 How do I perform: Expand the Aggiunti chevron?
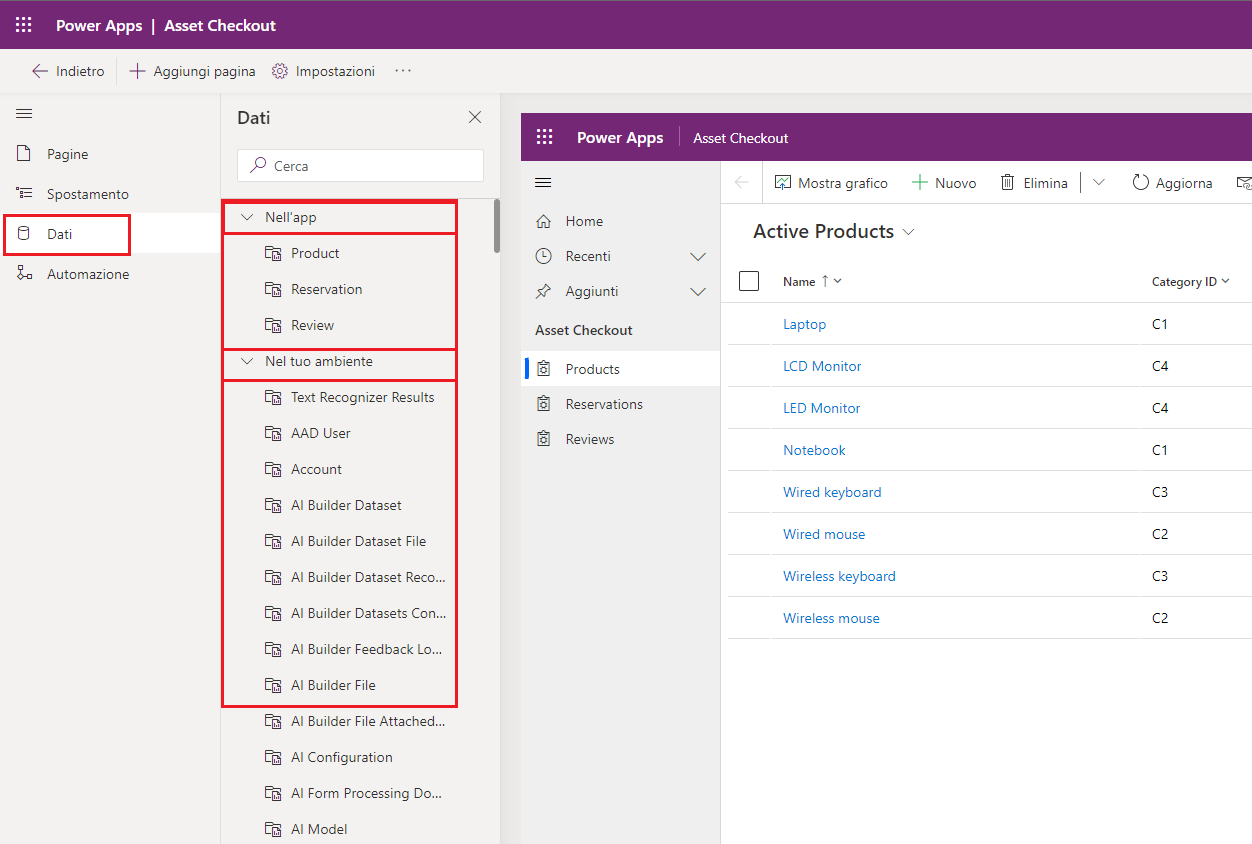(698, 291)
